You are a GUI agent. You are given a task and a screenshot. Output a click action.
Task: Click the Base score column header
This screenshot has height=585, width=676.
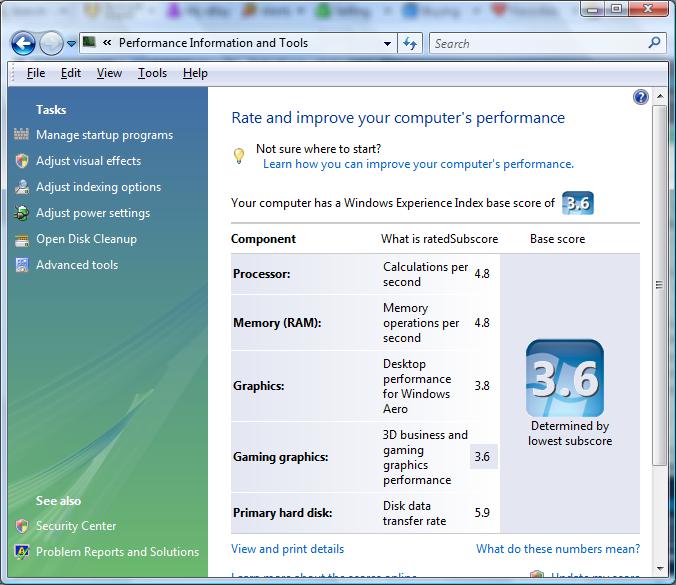(557, 239)
